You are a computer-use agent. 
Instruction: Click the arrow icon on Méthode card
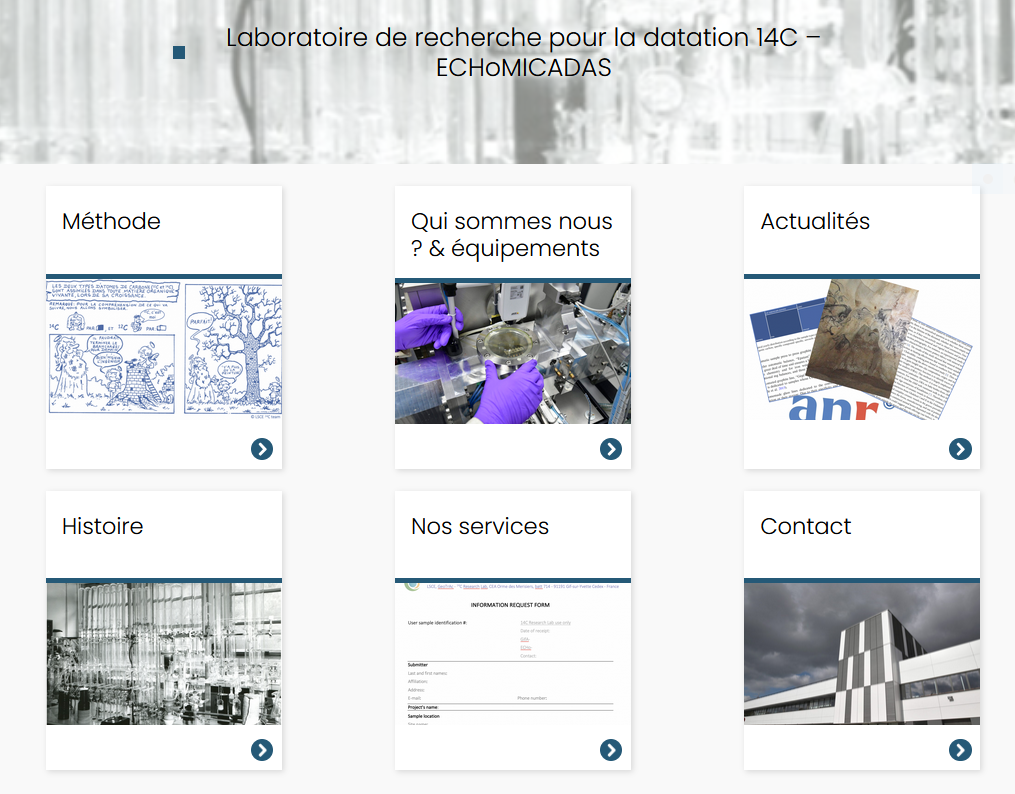[x=262, y=448]
